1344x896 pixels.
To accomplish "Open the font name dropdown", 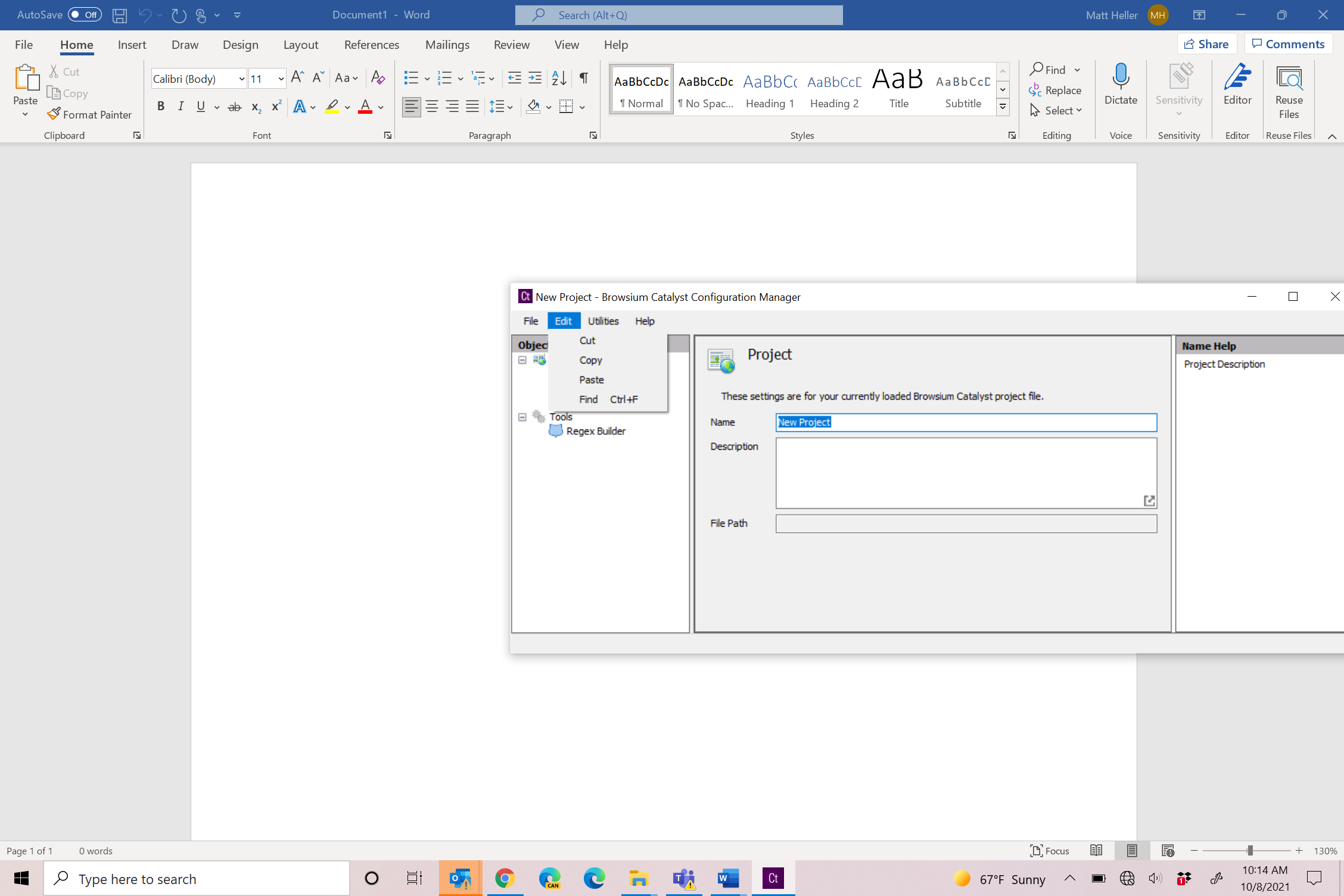I will click(242, 79).
